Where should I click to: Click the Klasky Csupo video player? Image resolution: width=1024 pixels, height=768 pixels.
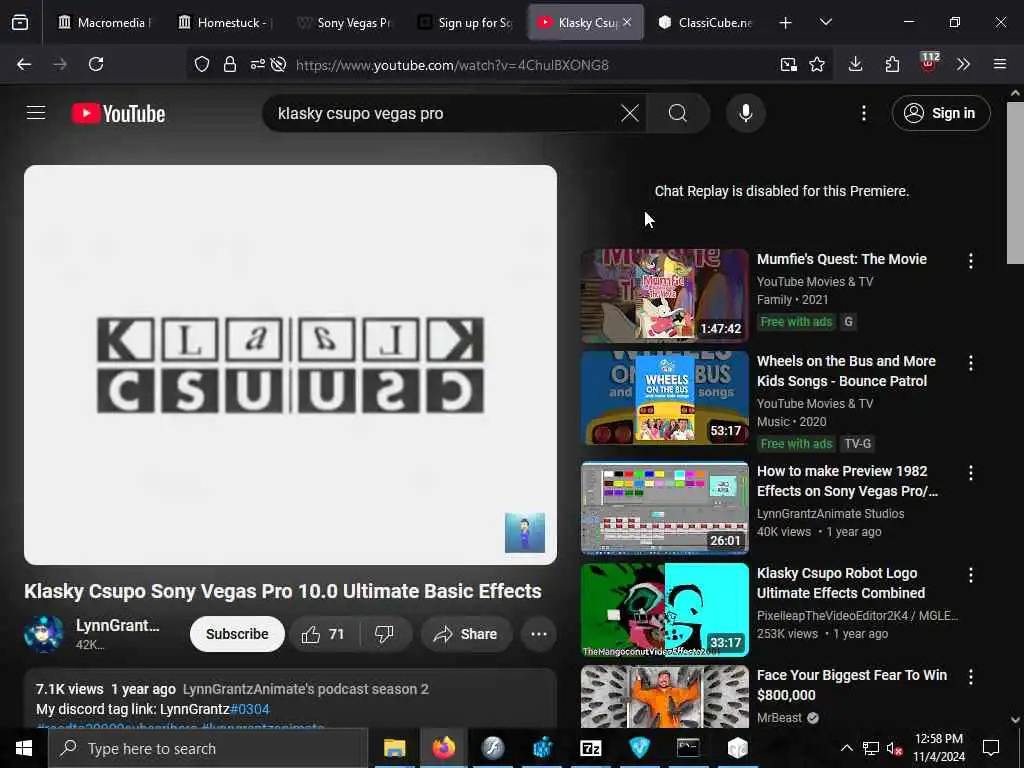pyautogui.click(x=291, y=364)
